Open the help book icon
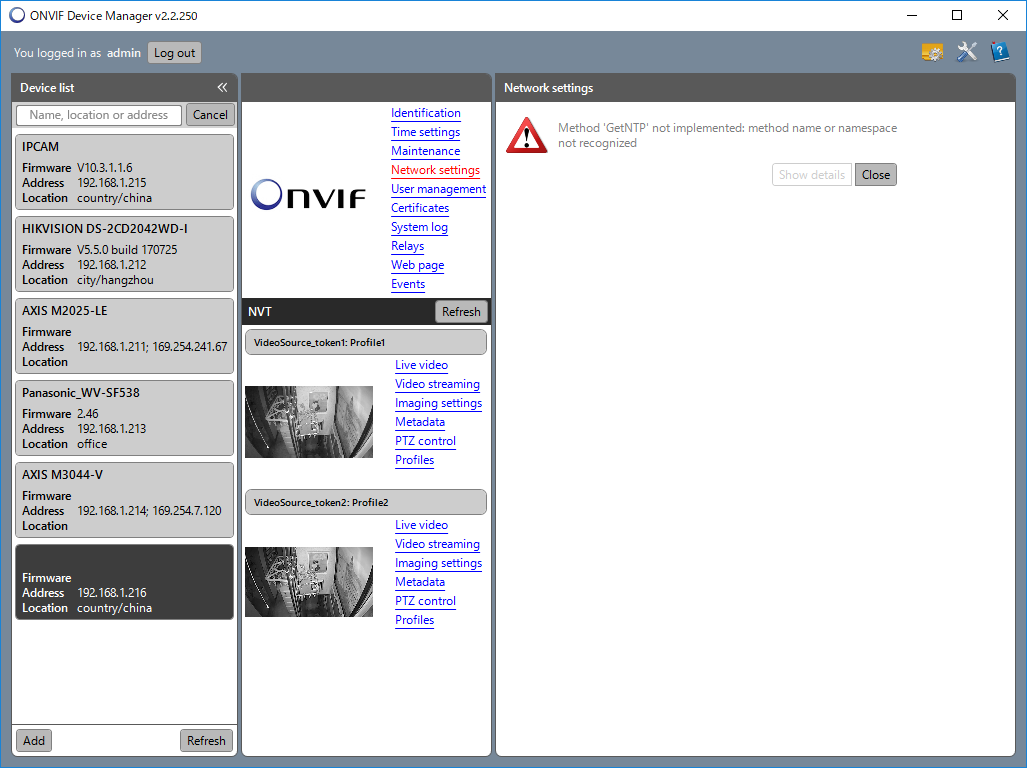The image size is (1027, 768). click(999, 52)
